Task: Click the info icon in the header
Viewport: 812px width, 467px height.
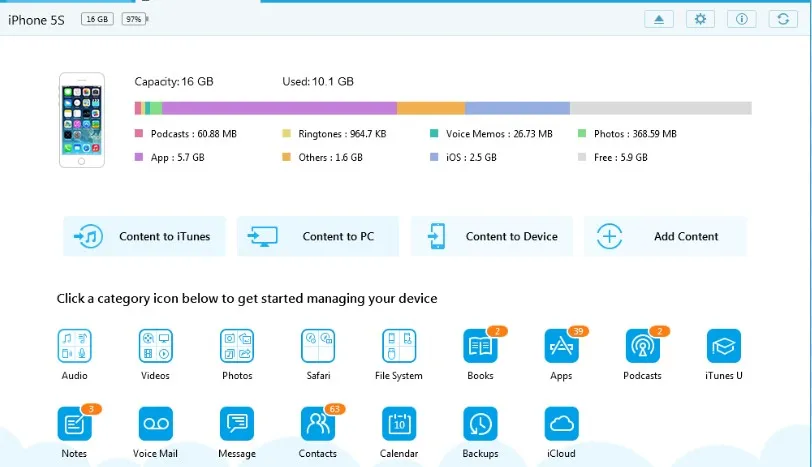Action: (x=742, y=19)
